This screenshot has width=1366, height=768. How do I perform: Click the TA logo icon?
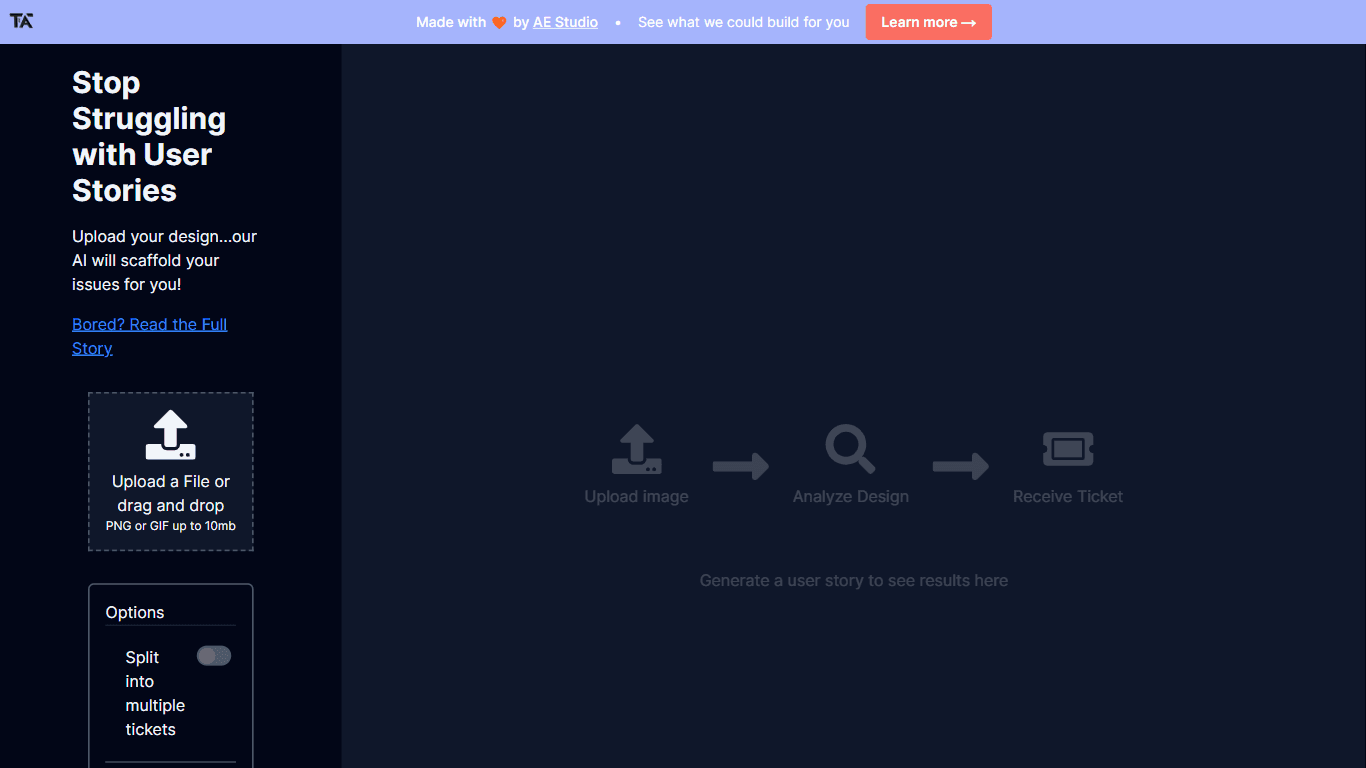click(21, 21)
